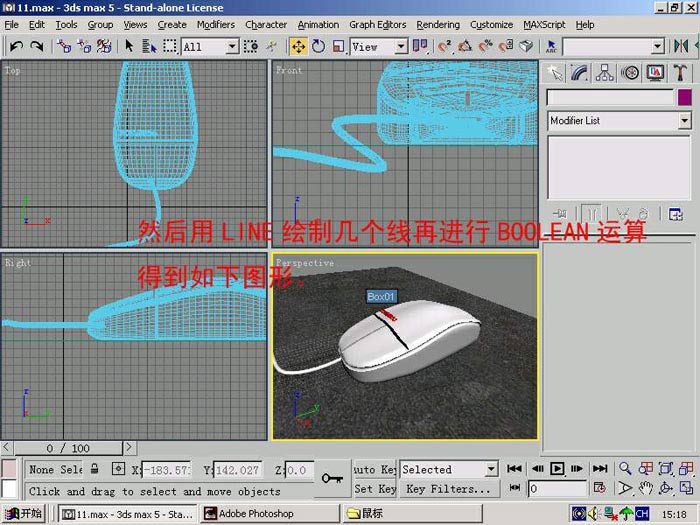
Task: Click the Redo arrow icon
Action: coord(37,46)
